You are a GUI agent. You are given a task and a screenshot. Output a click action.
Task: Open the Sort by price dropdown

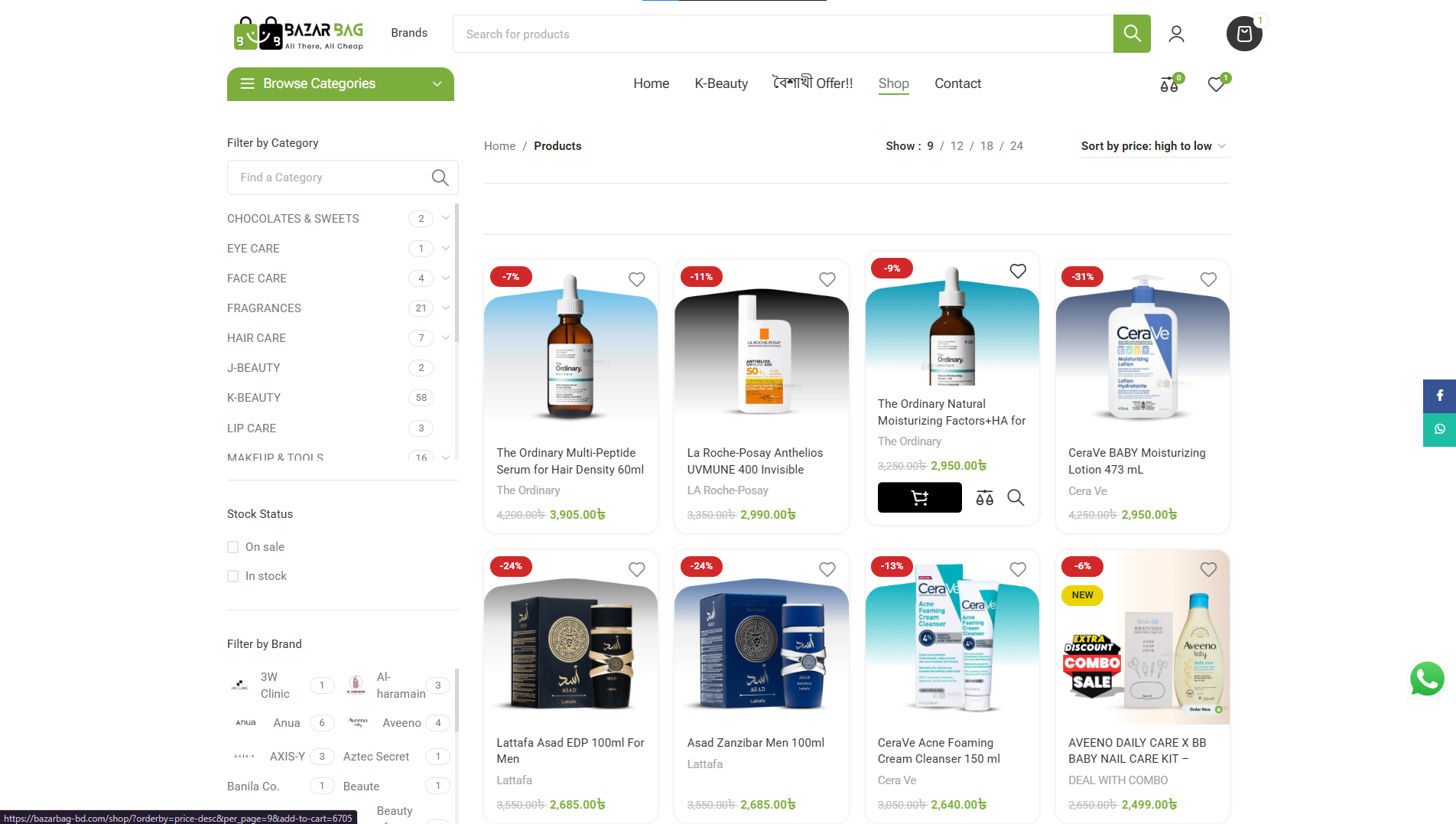tap(1154, 146)
